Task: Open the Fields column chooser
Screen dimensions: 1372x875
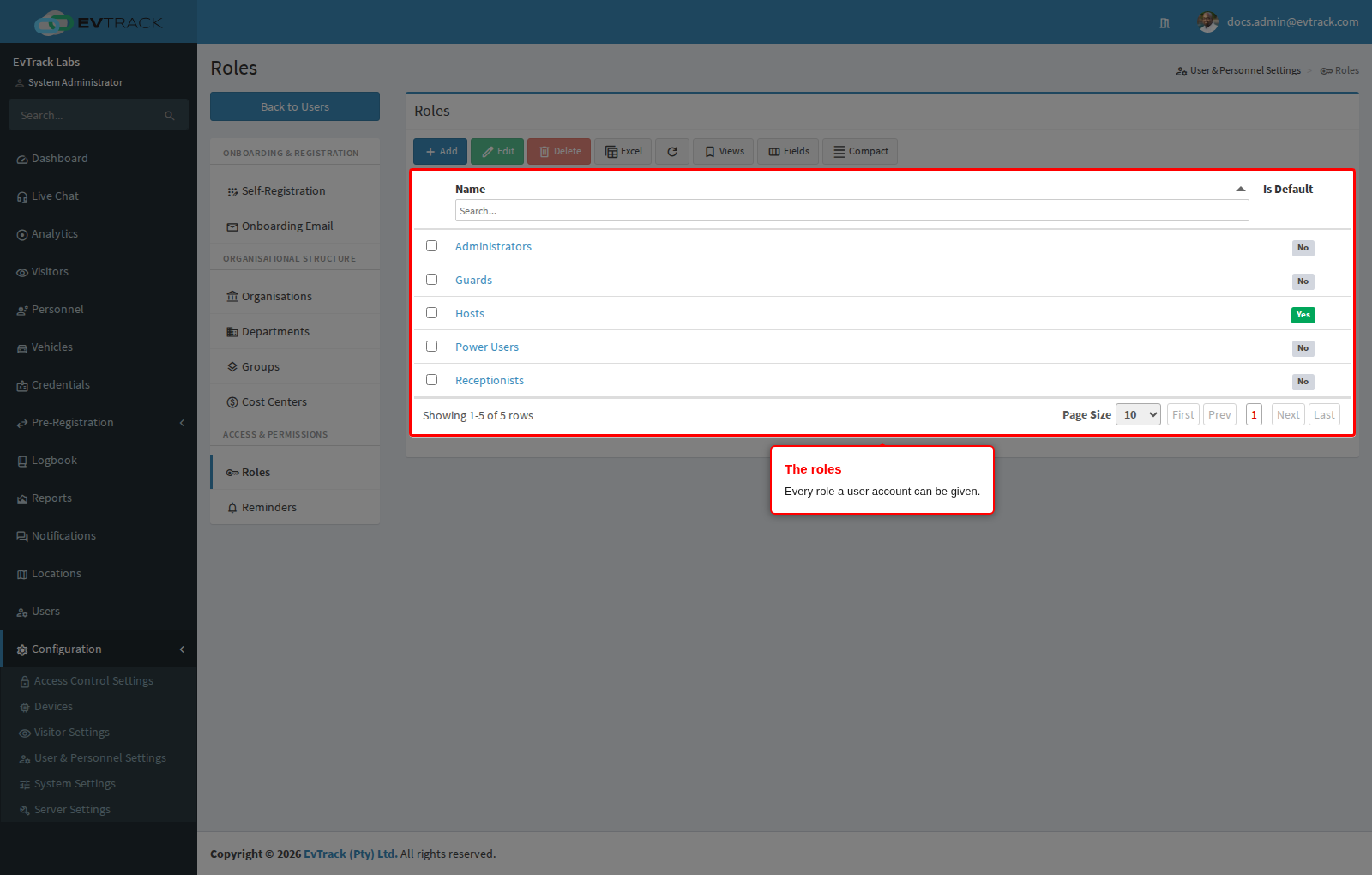Action: [788, 152]
